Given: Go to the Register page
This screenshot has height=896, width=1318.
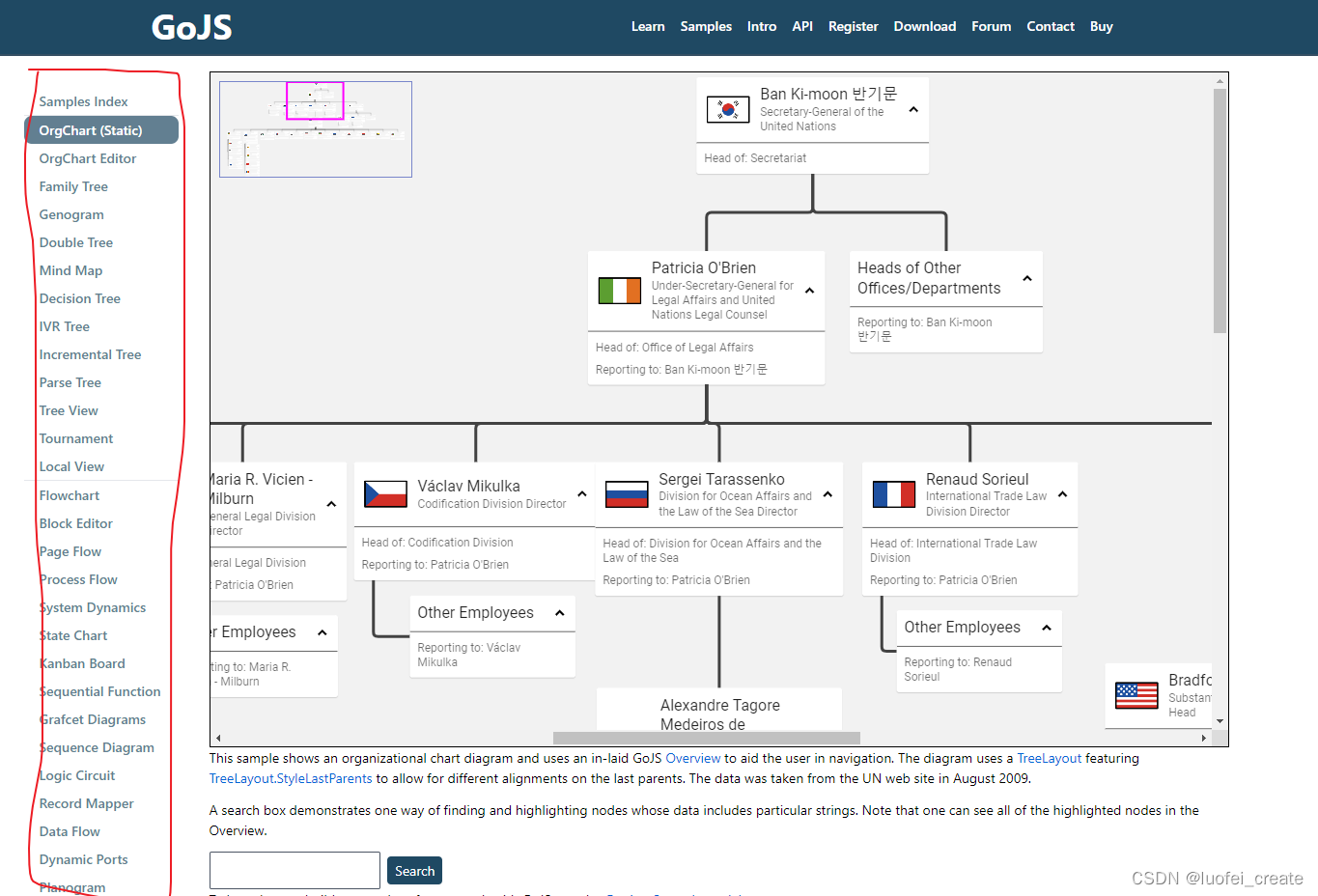Looking at the screenshot, I should [853, 27].
